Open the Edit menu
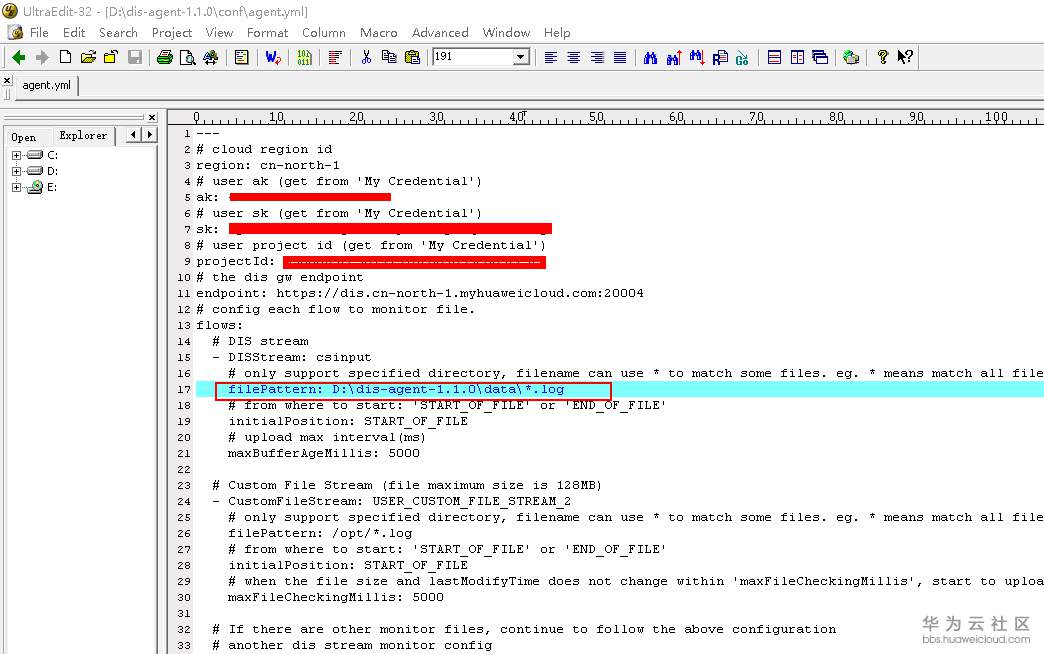The image size is (1044, 654). point(74,33)
